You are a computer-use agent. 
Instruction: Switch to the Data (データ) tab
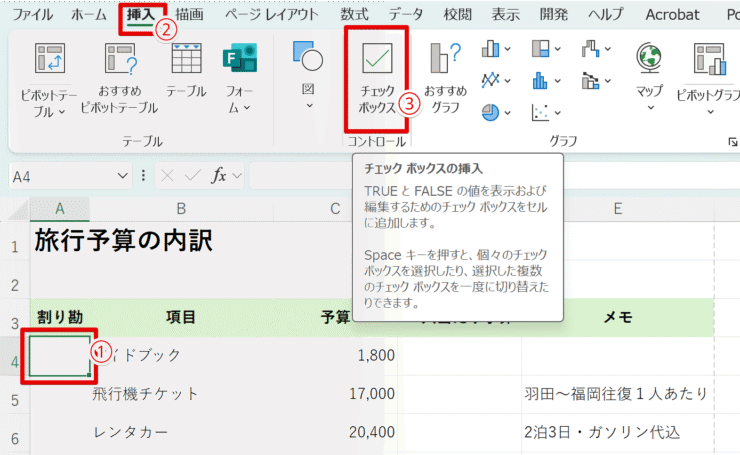point(406,15)
